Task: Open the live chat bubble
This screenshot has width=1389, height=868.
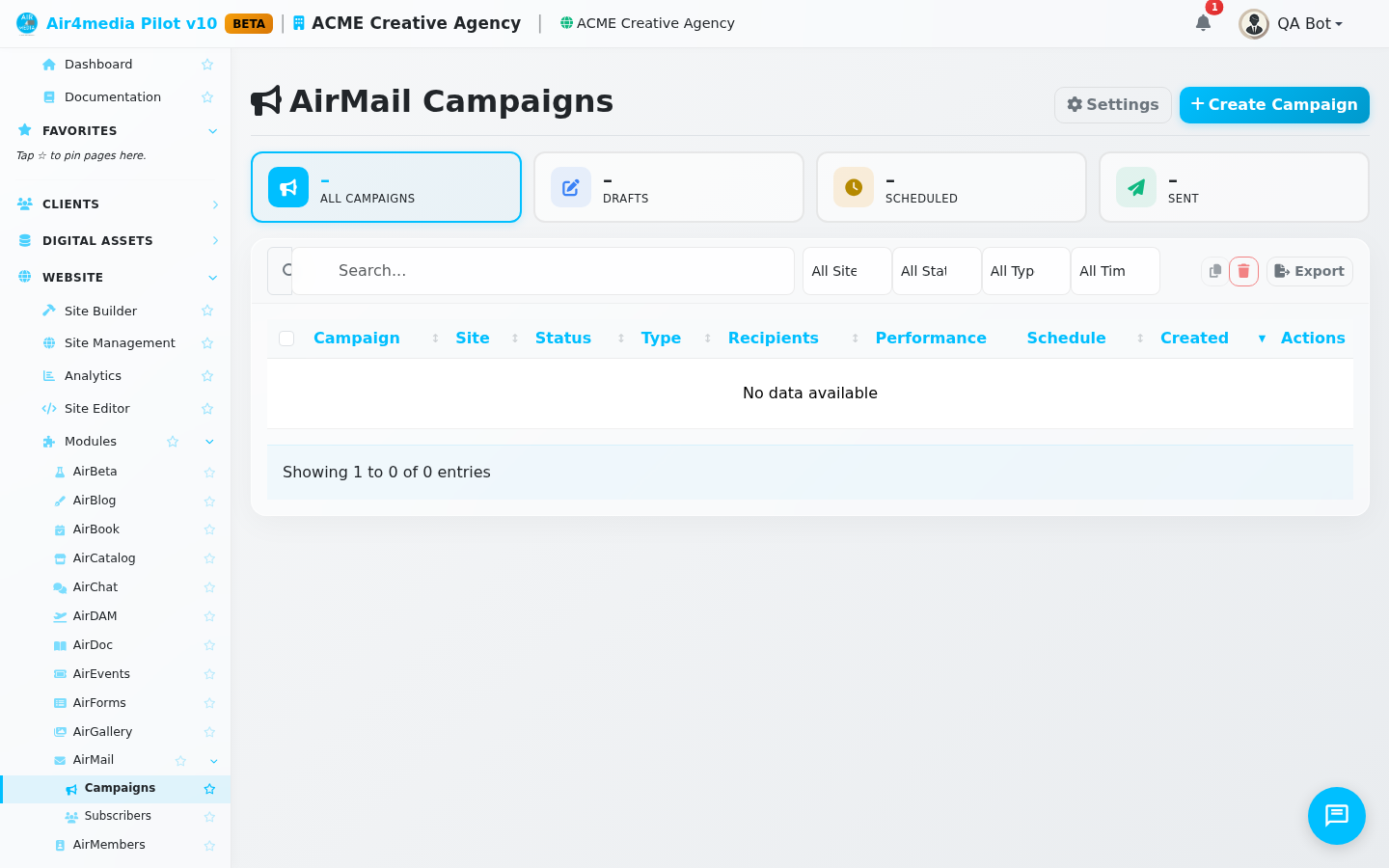Action: click(1337, 816)
